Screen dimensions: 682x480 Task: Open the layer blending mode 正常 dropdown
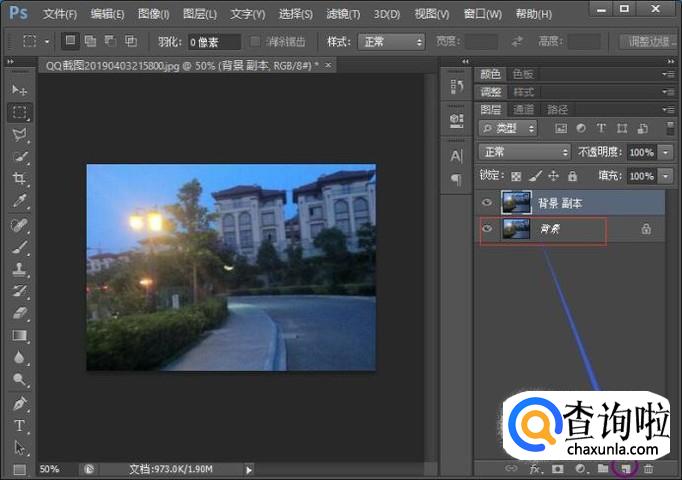point(524,152)
